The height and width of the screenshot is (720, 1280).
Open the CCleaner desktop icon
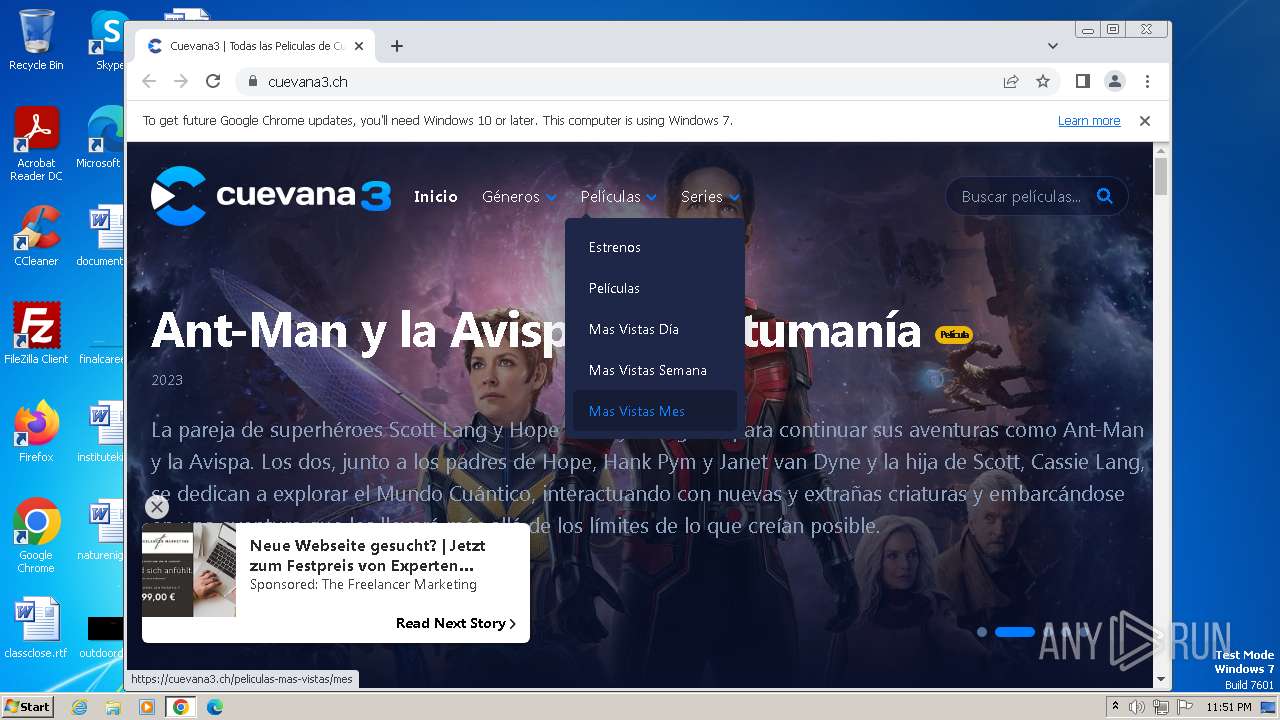(x=36, y=236)
